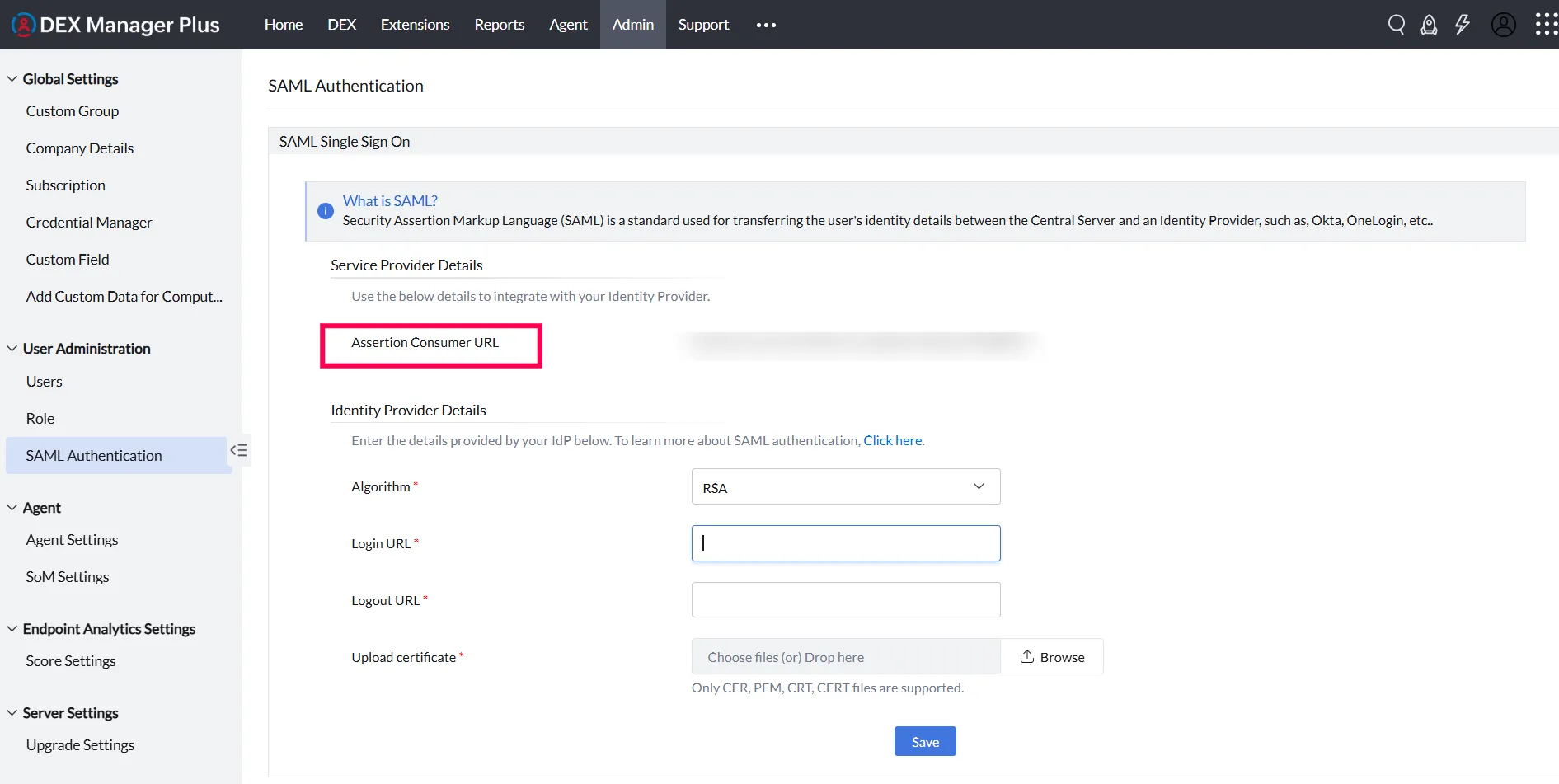Click the rocket quick launch icon
This screenshot has height=784, width=1559.
[x=1429, y=25]
